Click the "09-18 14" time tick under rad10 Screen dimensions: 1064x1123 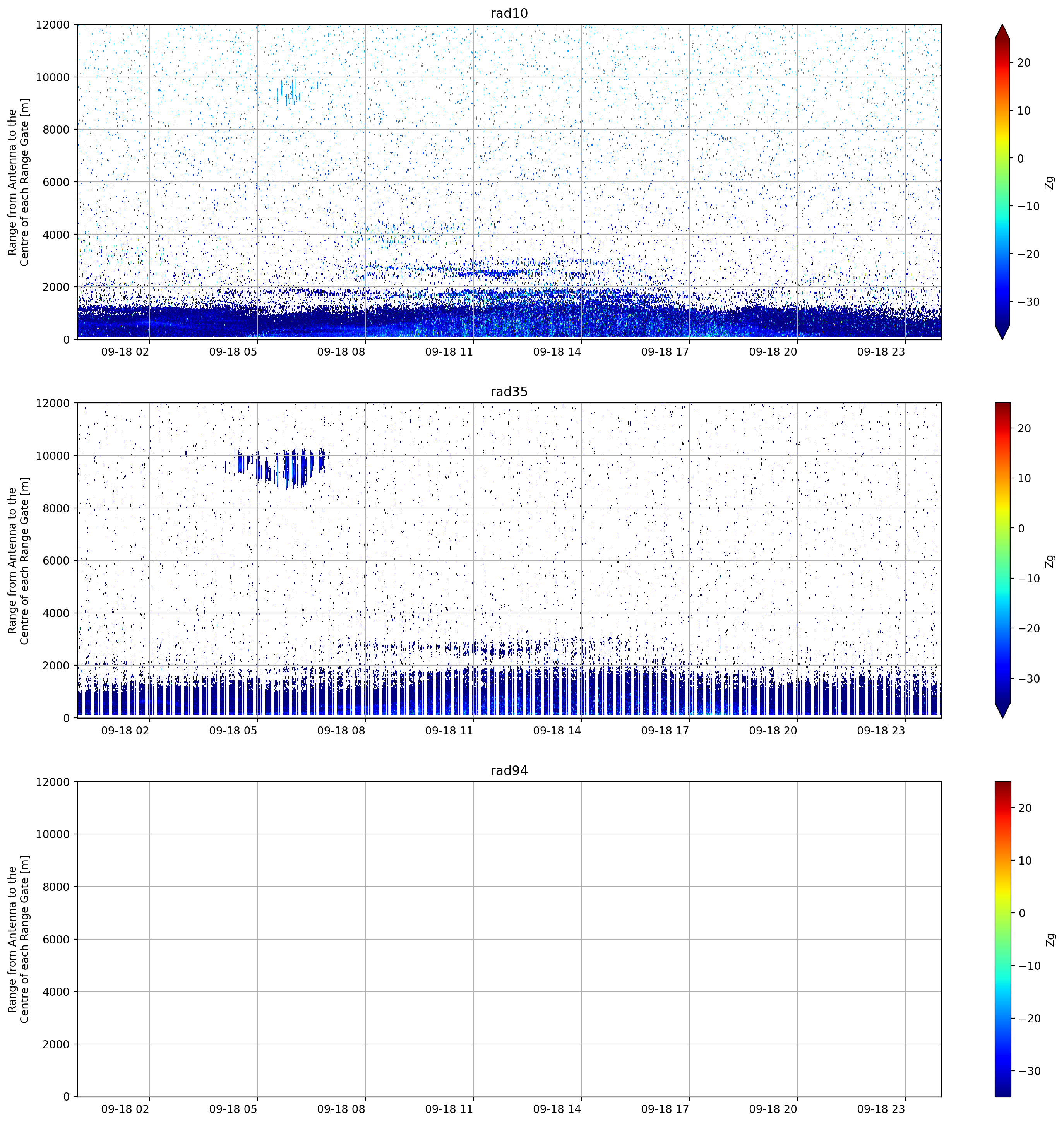click(557, 352)
